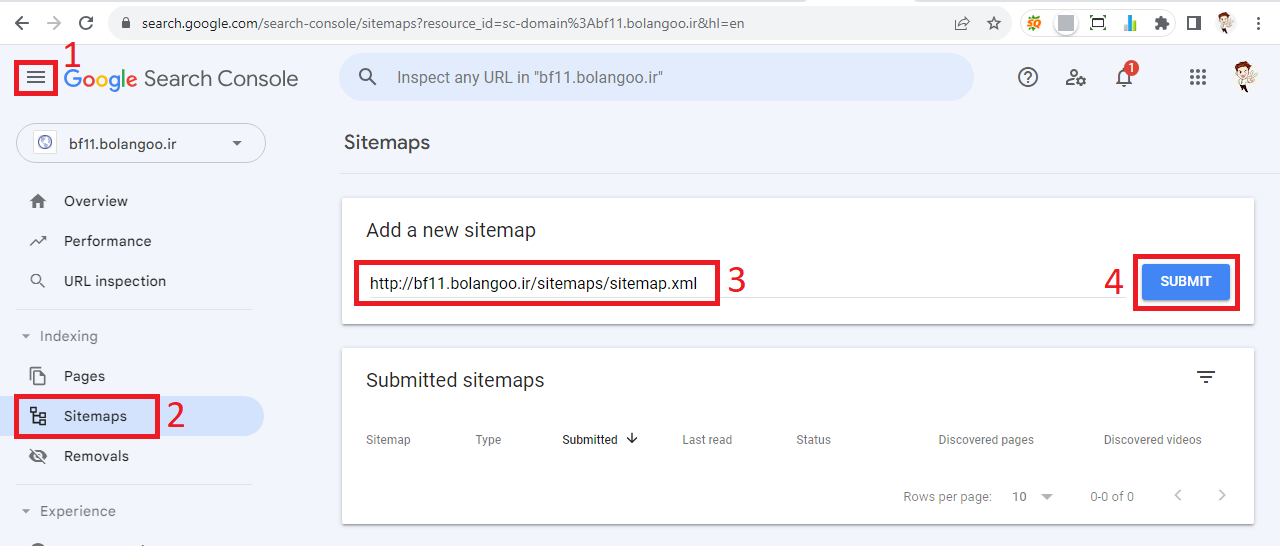The width and height of the screenshot is (1280, 546).
Task: Open Users and permissions settings icon
Action: [1076, 77]
